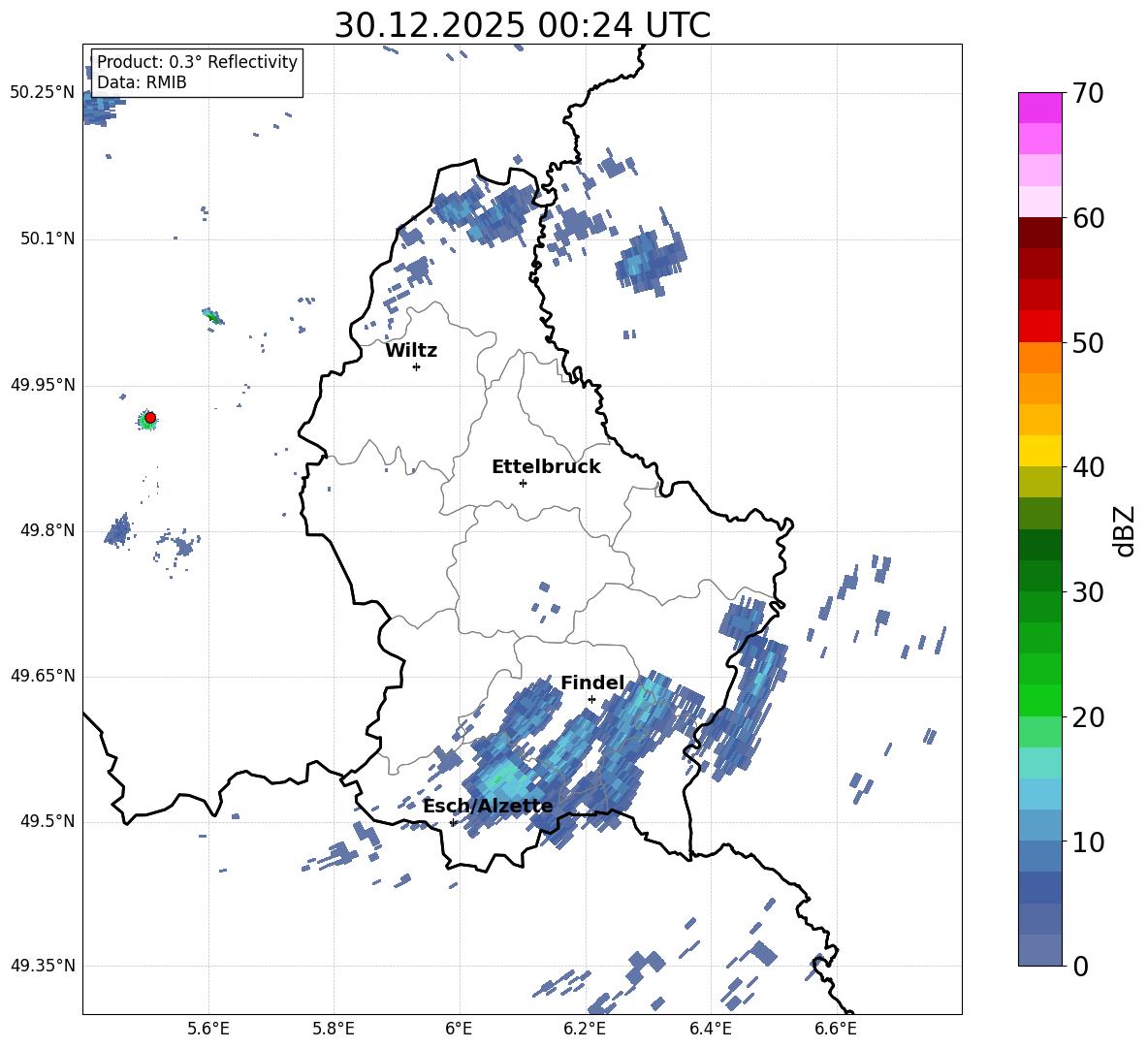Pick the magenta colorbar band below the 70 tick
The image size is (1148, 1048).
pos(1039,108)
